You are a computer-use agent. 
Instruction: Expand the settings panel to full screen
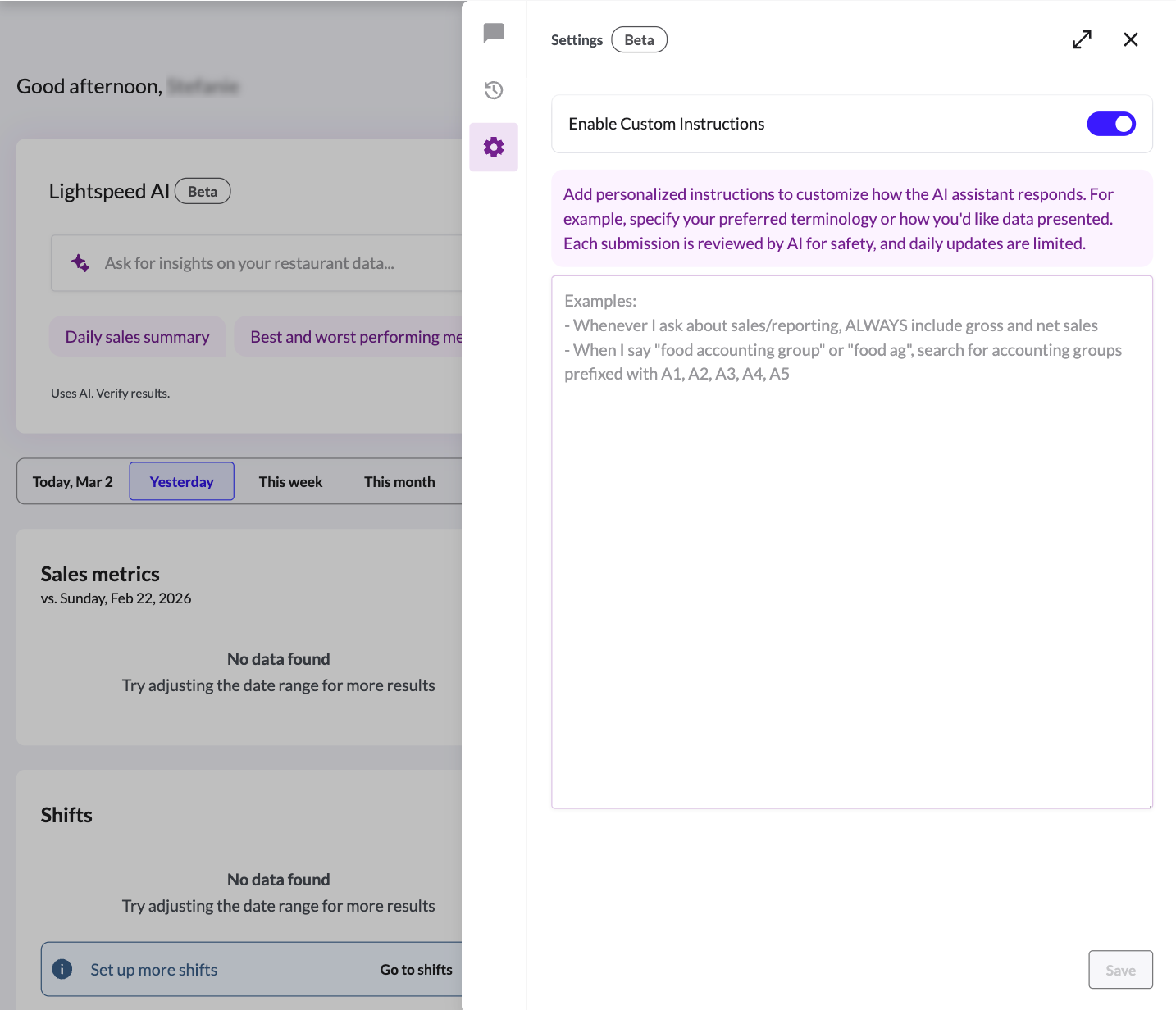tap(1082, 39)
